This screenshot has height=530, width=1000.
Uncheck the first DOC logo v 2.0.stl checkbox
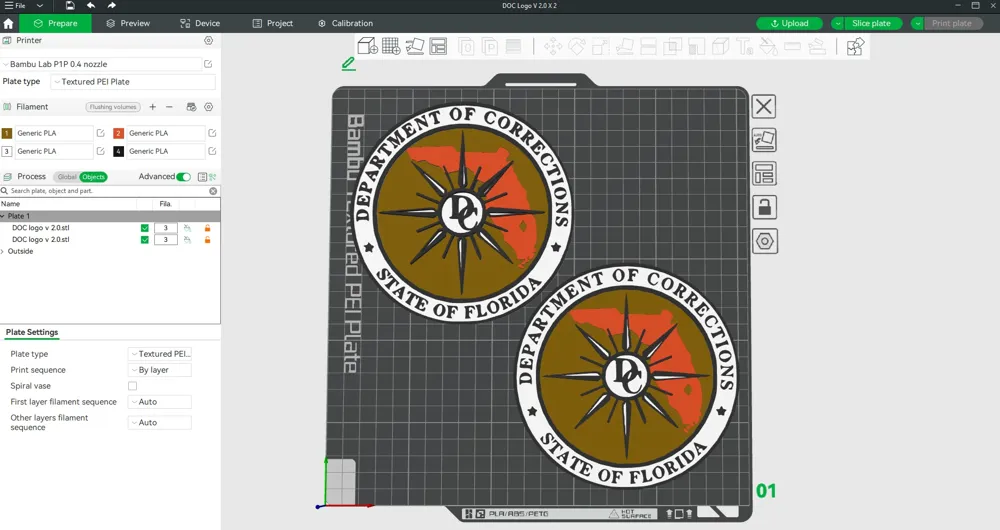point(145,228)
